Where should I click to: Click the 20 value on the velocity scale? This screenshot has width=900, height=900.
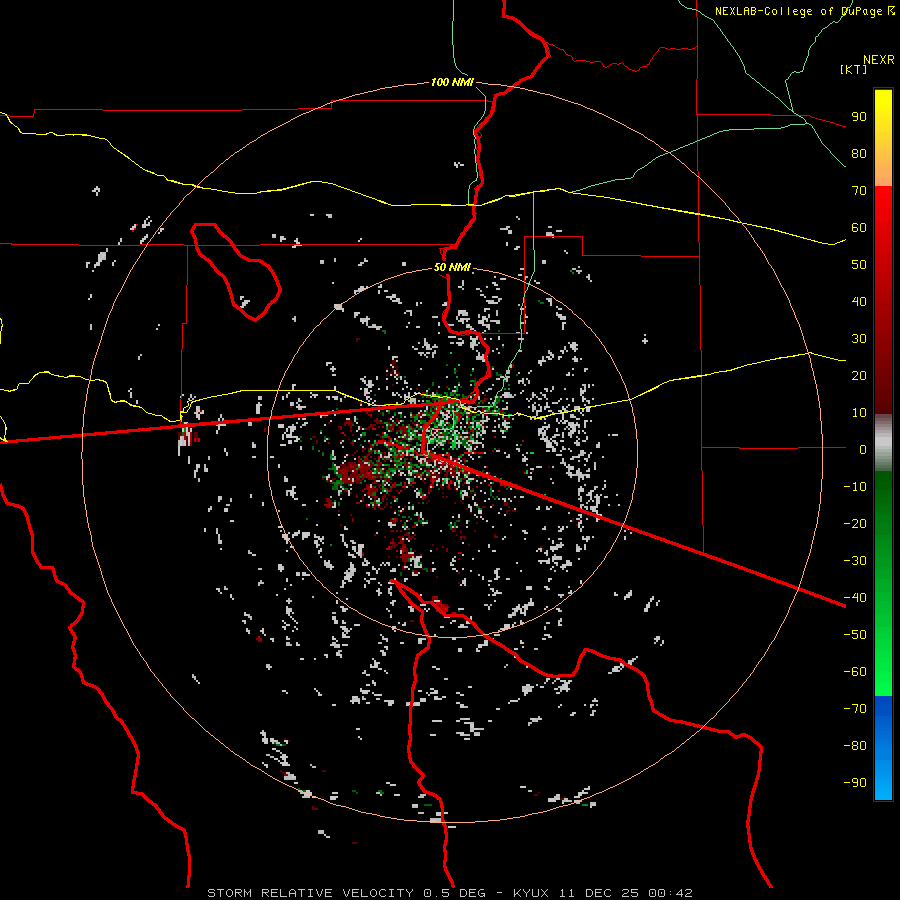click(x=859, y=375)
